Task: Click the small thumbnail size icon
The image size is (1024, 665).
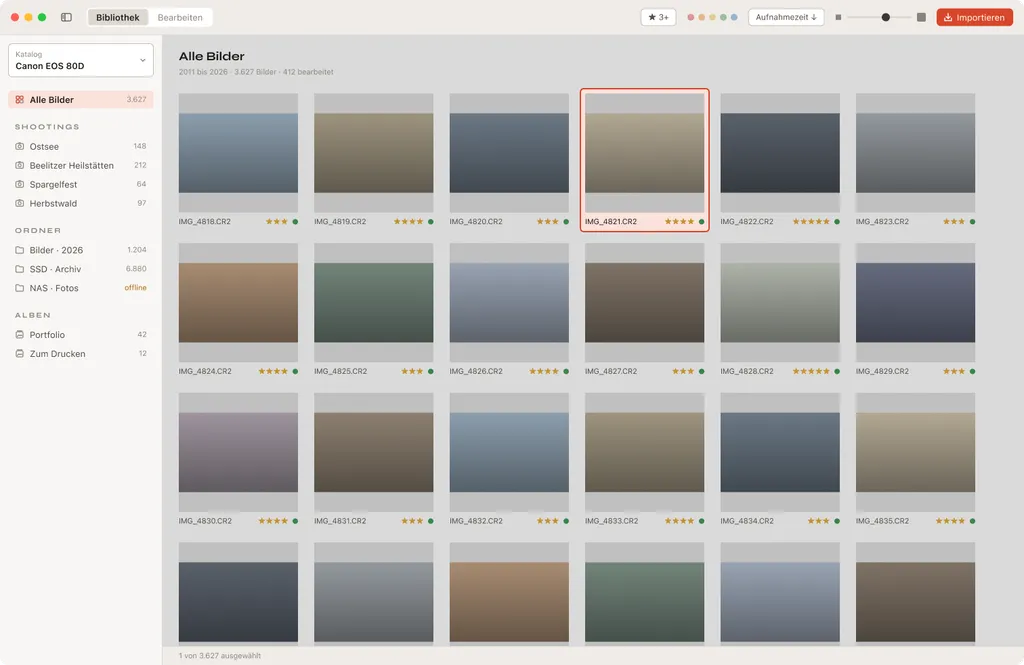Action: [839, 18]
